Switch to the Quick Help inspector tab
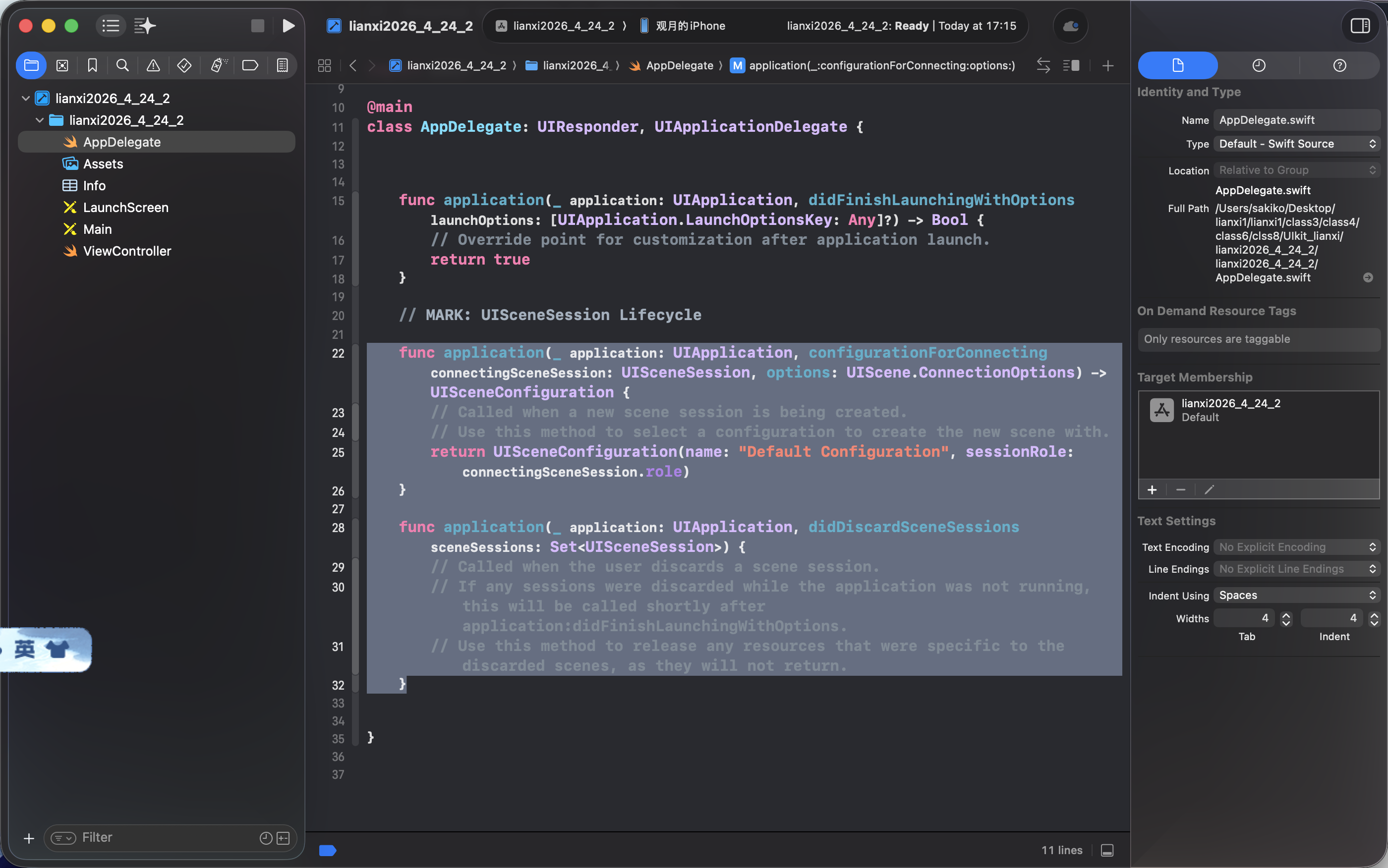 pos(1339,65)
